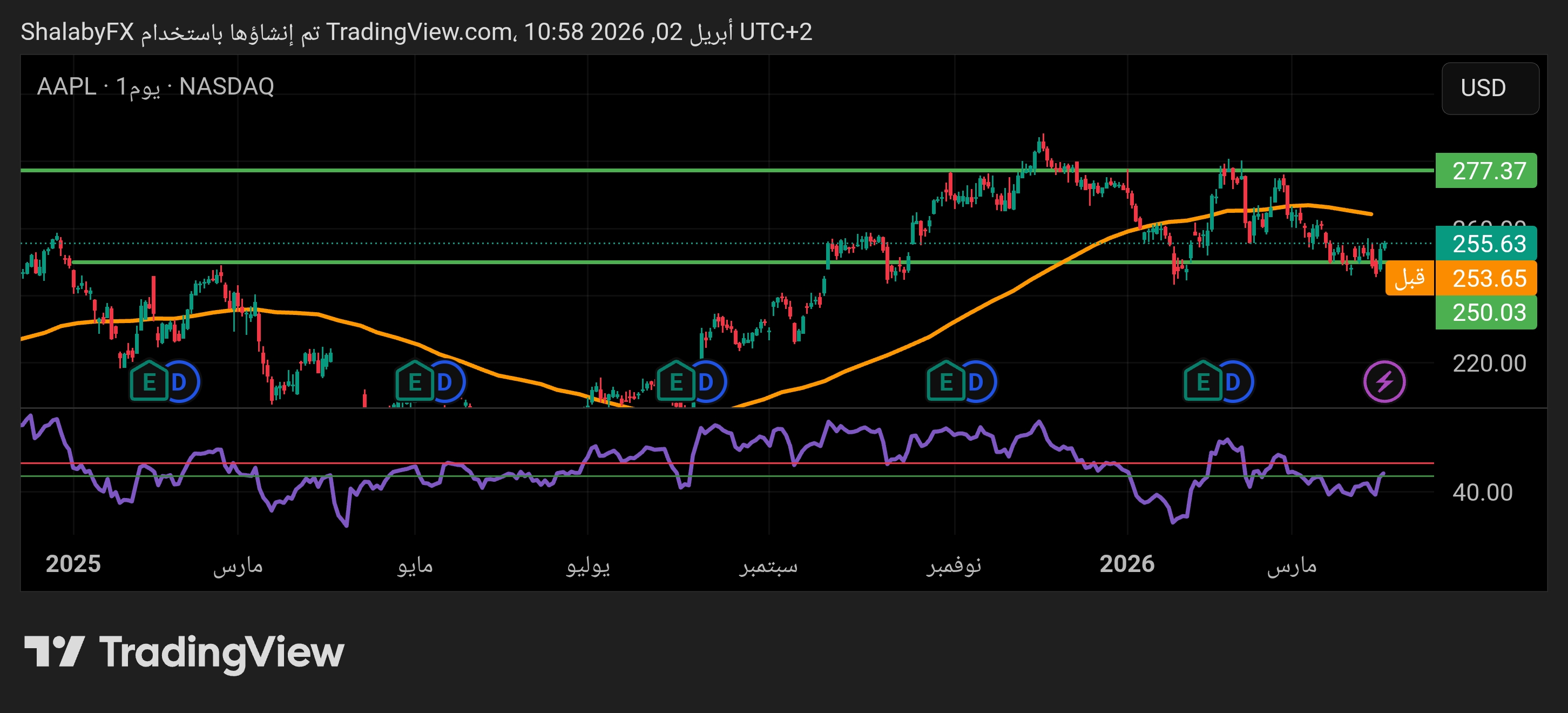Click D dividend icon near نوفمبر

pyautogui.click(x=977, y=382)
